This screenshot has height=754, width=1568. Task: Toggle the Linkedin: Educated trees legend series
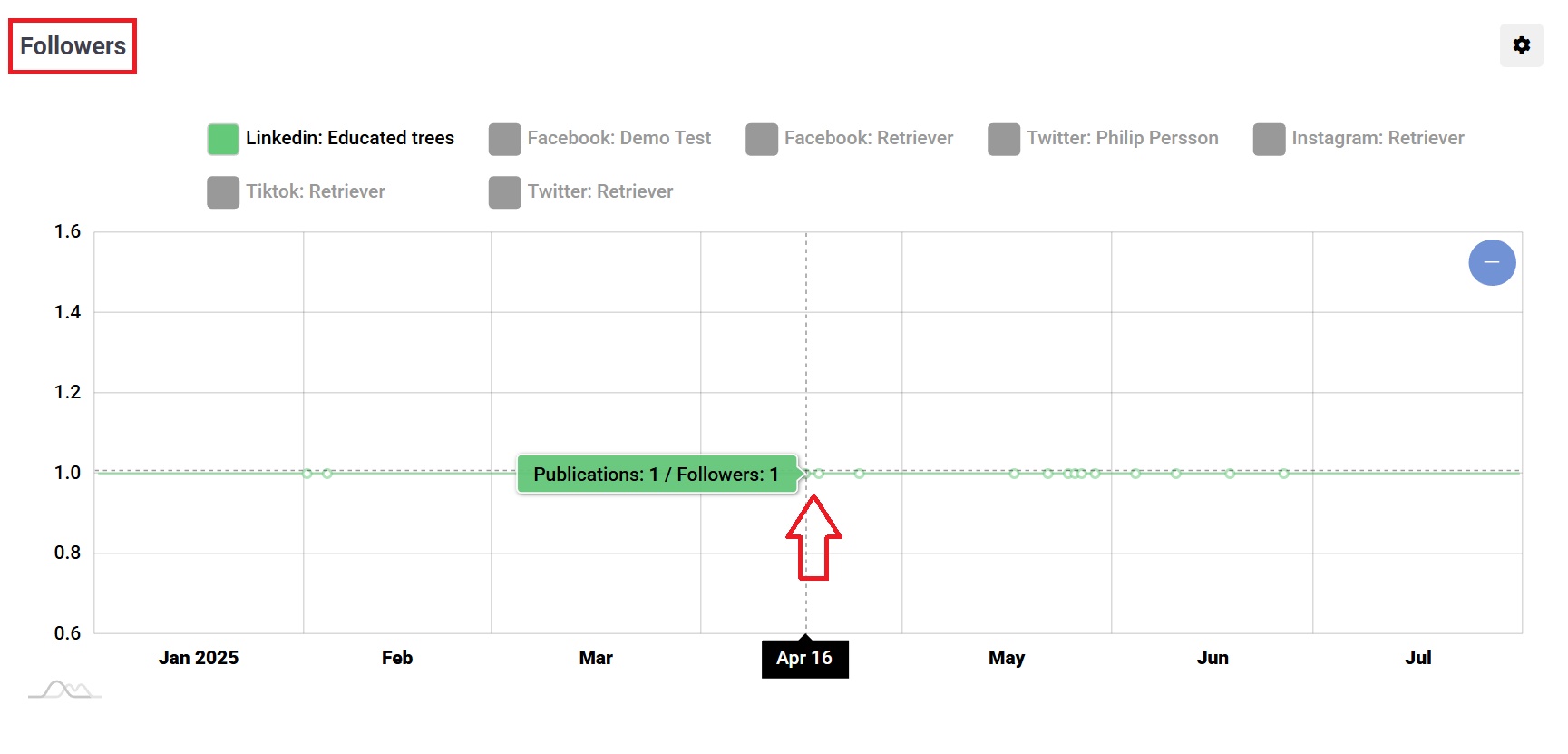click(x=331, y=138)
